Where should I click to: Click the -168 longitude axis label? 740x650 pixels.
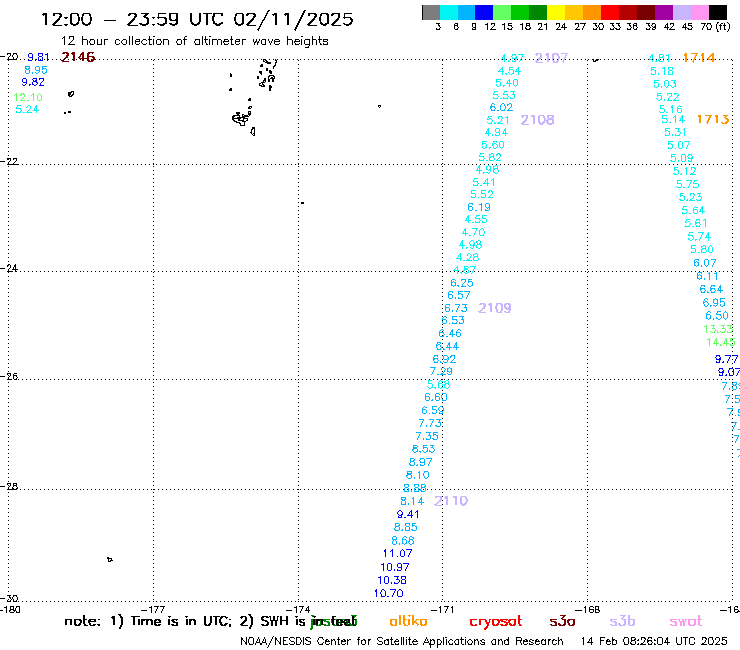[588, 610]
